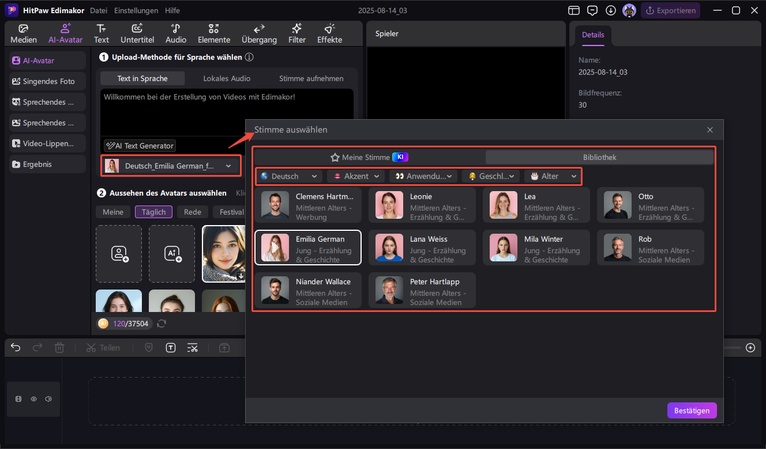Open the Audio tool tab
Image resolution: width=766 pixels, height=449 pixels.
[x=175, y=34]
